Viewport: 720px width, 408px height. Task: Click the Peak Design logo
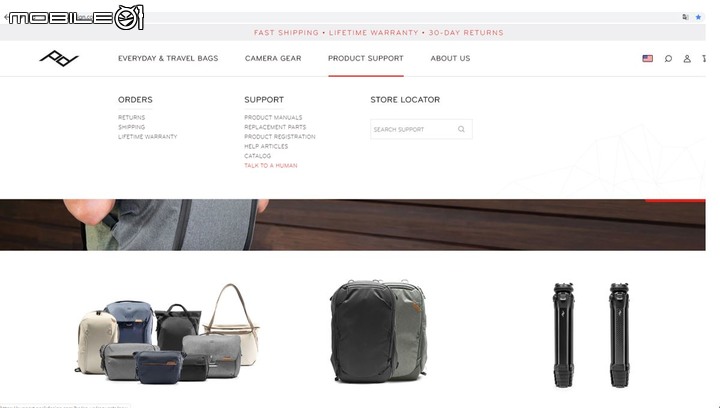(x=59, y=58)
